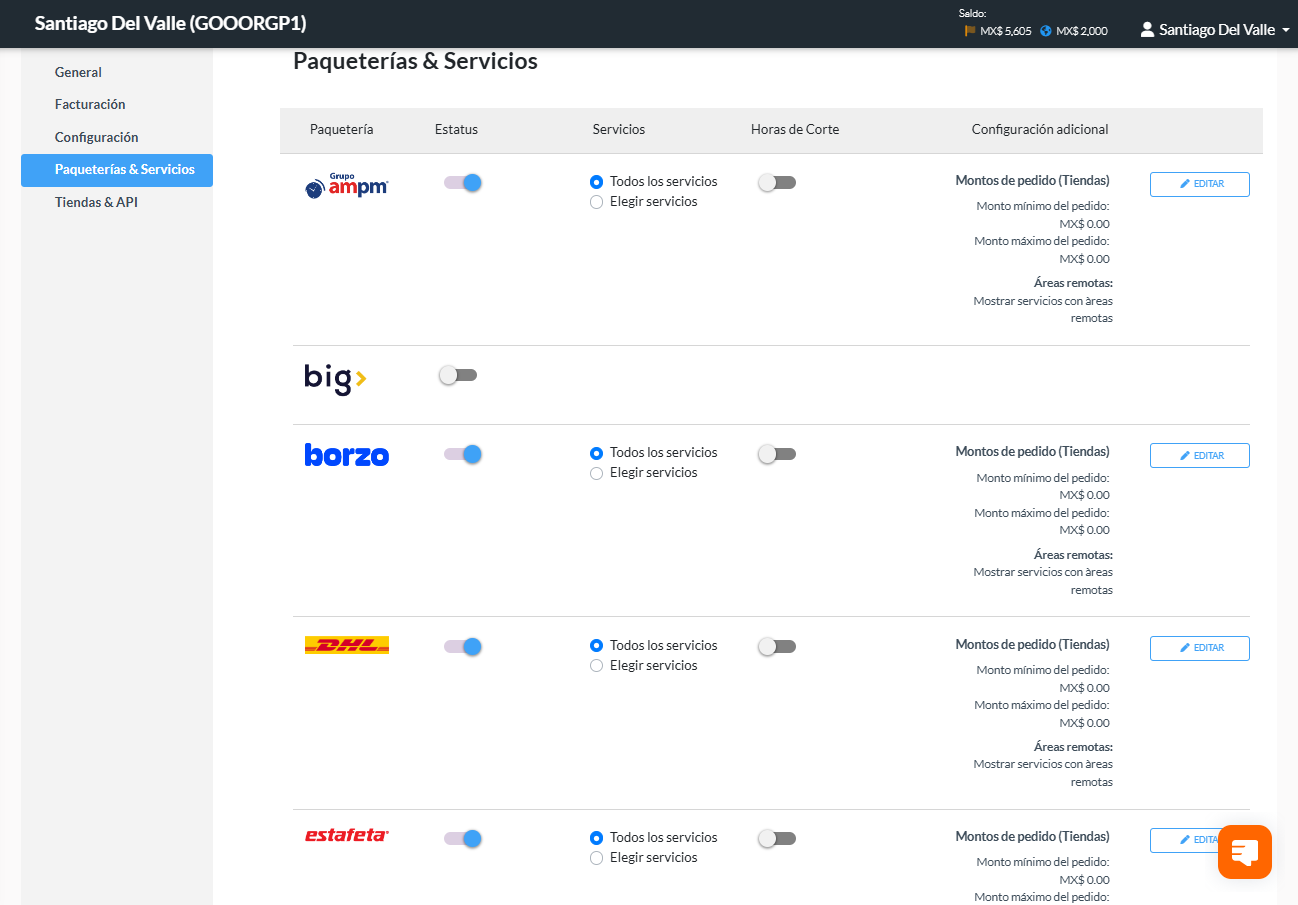Click the DHL carrier logo
The height and width of the screenshot is (905, 1298).
pos(346,645)
